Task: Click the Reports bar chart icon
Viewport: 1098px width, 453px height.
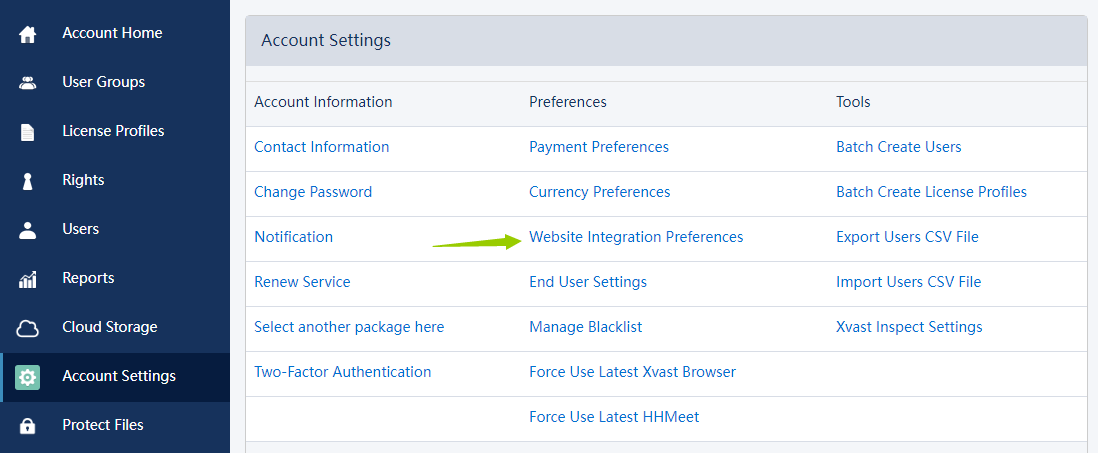Action: tap(28, 279)
